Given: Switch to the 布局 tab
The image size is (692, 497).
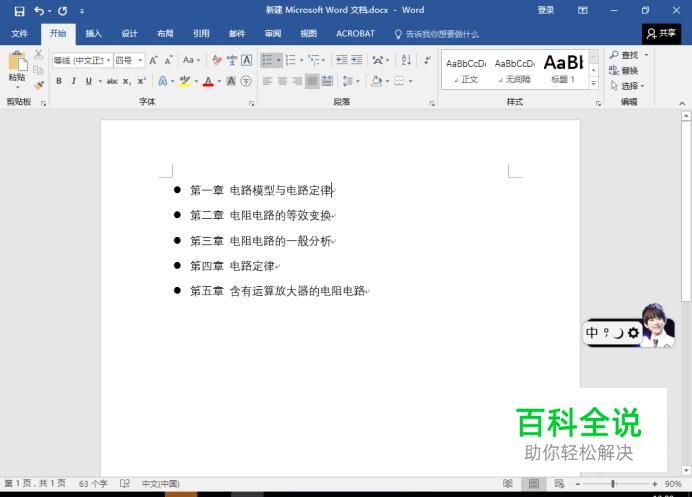Looking at the screenshot, I should pos(165,34).
